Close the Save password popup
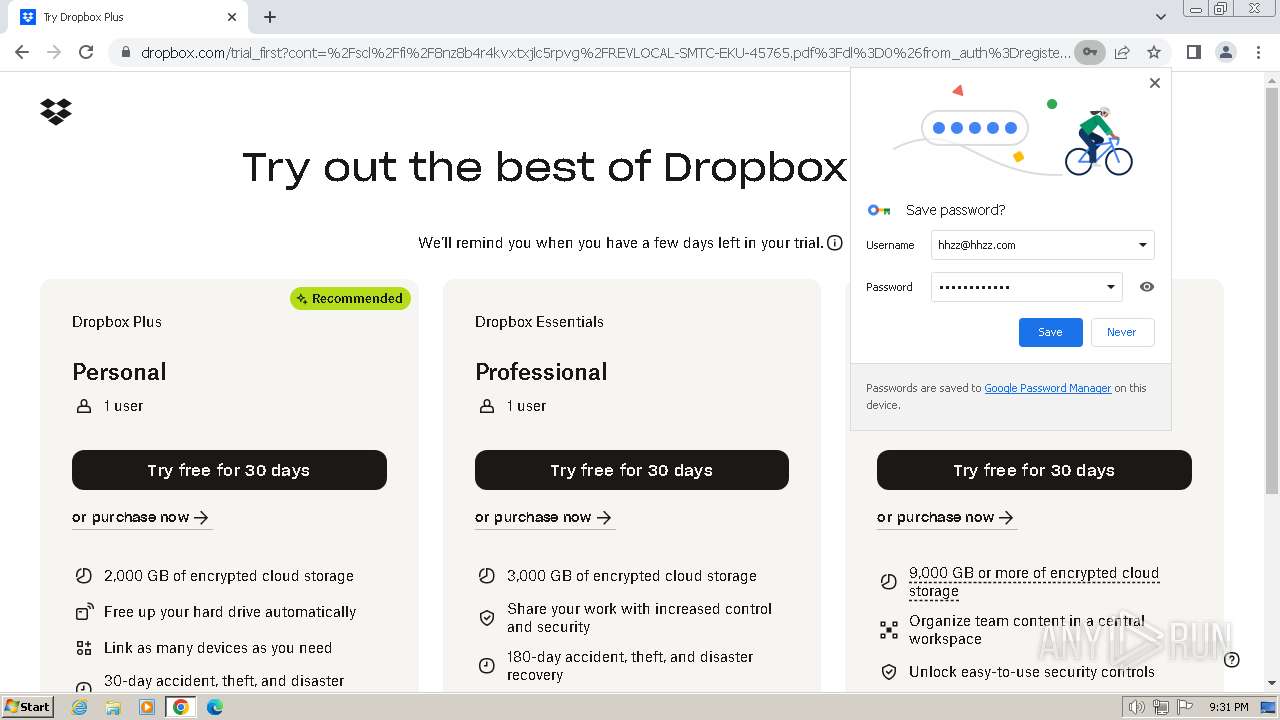Image resolution: width=1280 pixels, height=720 pixels. click(x=1155, y=83)
